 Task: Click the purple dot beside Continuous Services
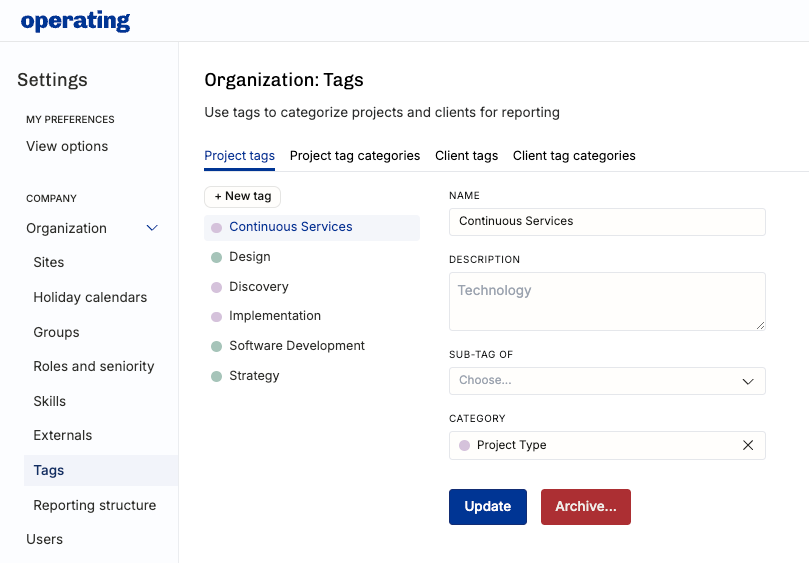point(216,228)
